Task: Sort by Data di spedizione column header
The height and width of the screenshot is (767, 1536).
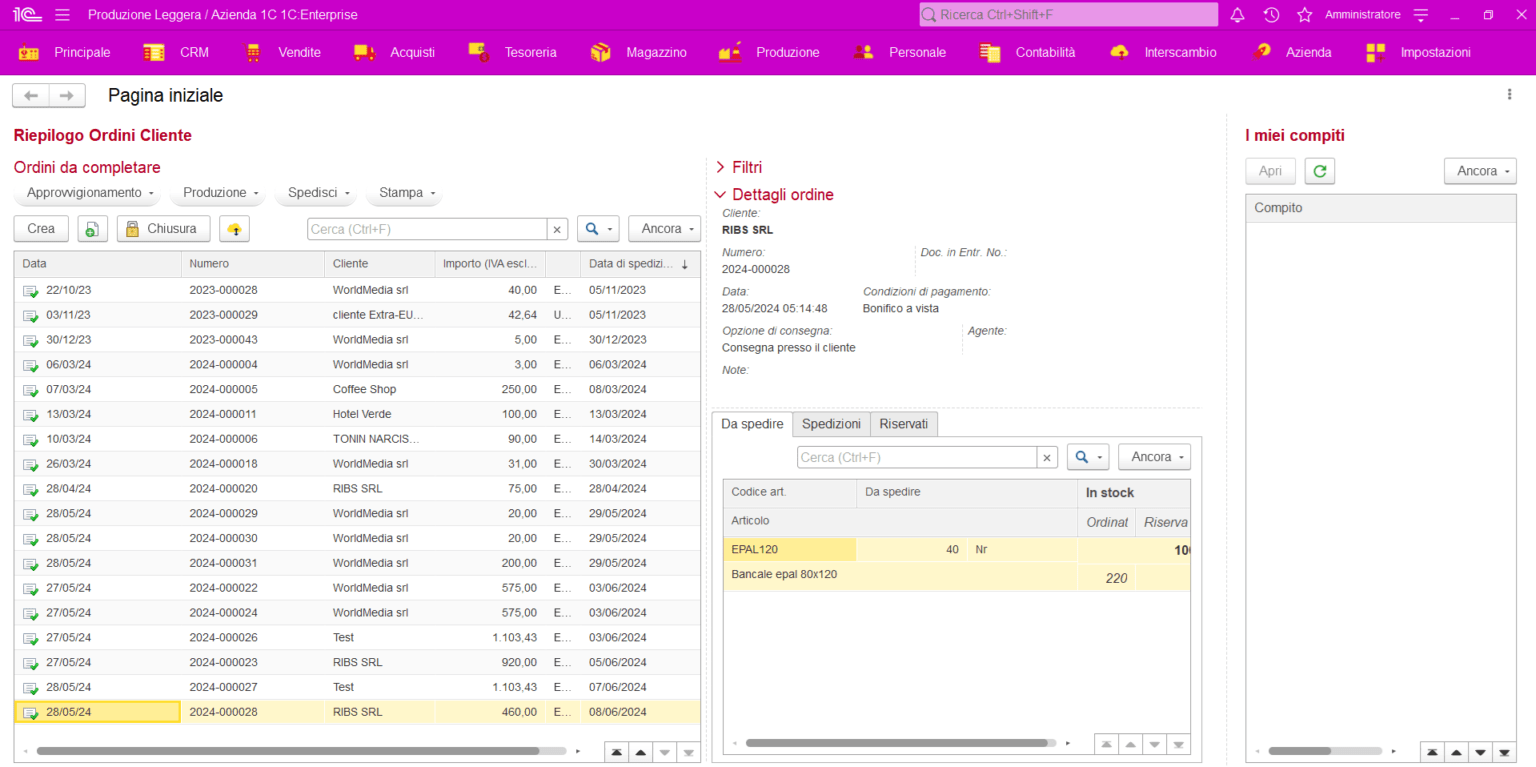Action: pyautogui.click(x=640, y=264)
